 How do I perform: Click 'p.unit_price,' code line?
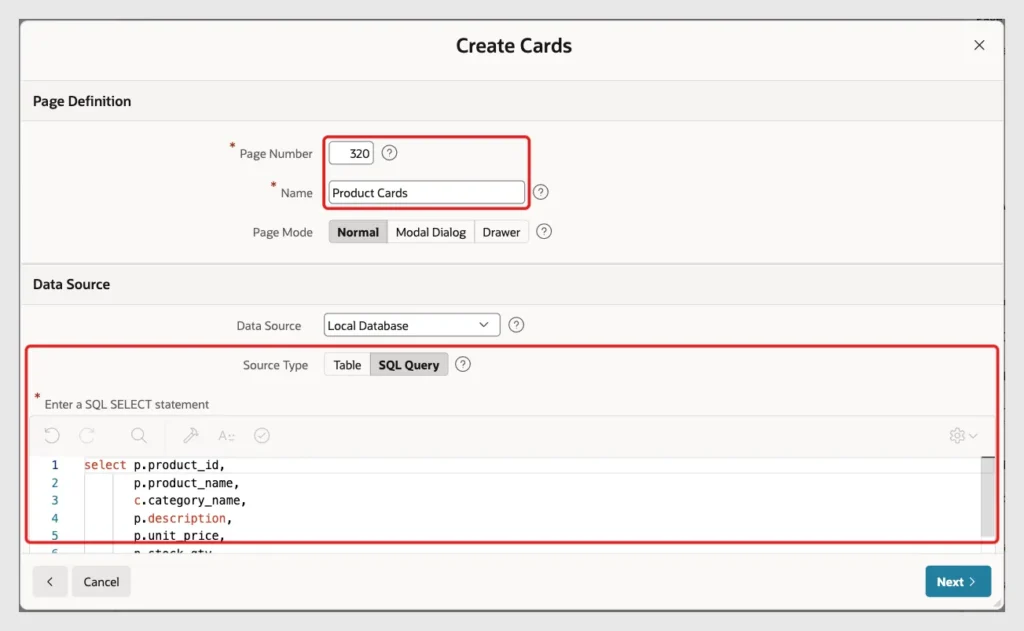pyautogui.click(x=180, y=536)
